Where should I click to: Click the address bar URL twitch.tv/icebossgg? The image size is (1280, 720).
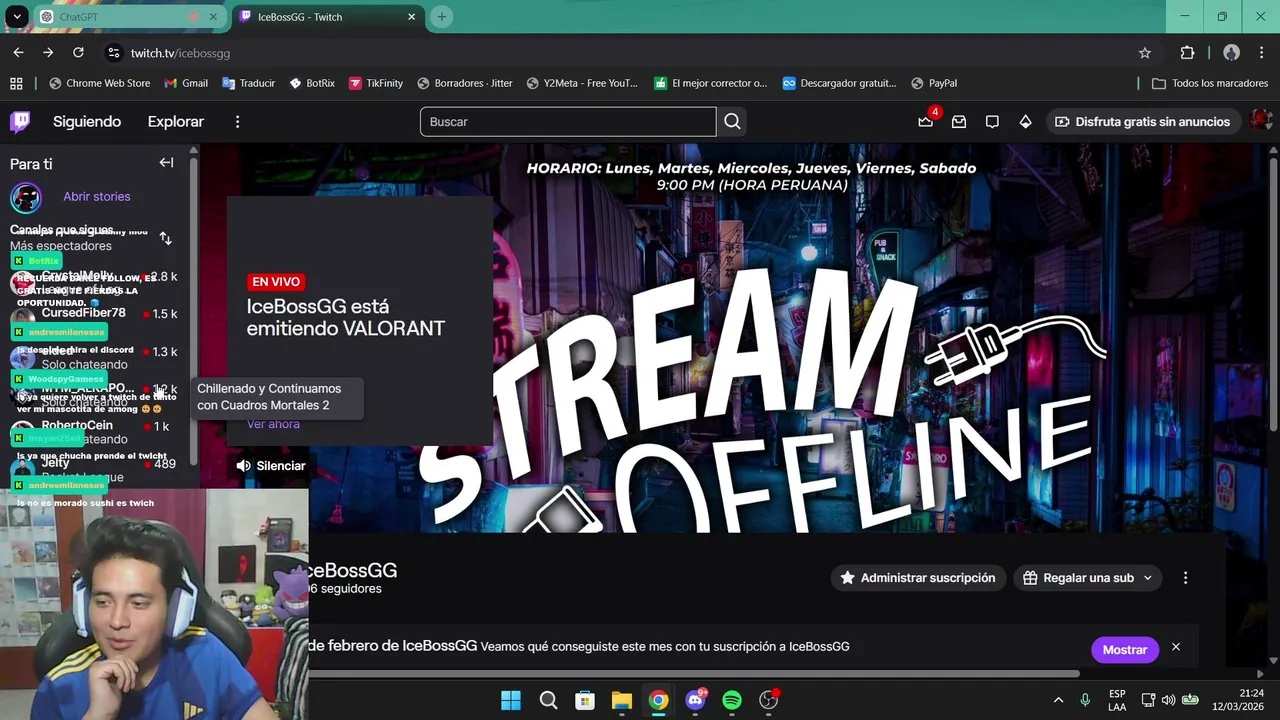point(180,53)
